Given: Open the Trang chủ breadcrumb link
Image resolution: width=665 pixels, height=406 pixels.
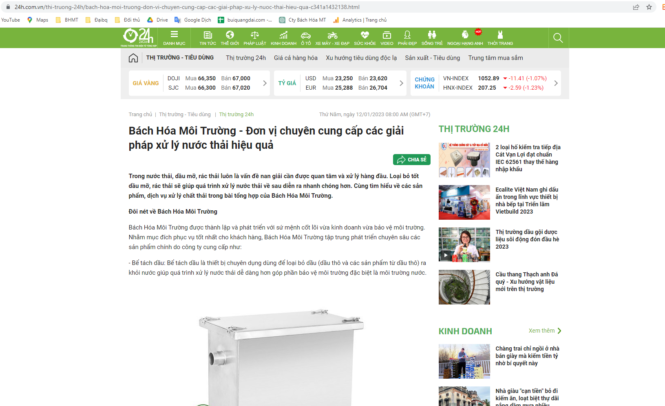Looking at the screenshot, I should 140,114.
